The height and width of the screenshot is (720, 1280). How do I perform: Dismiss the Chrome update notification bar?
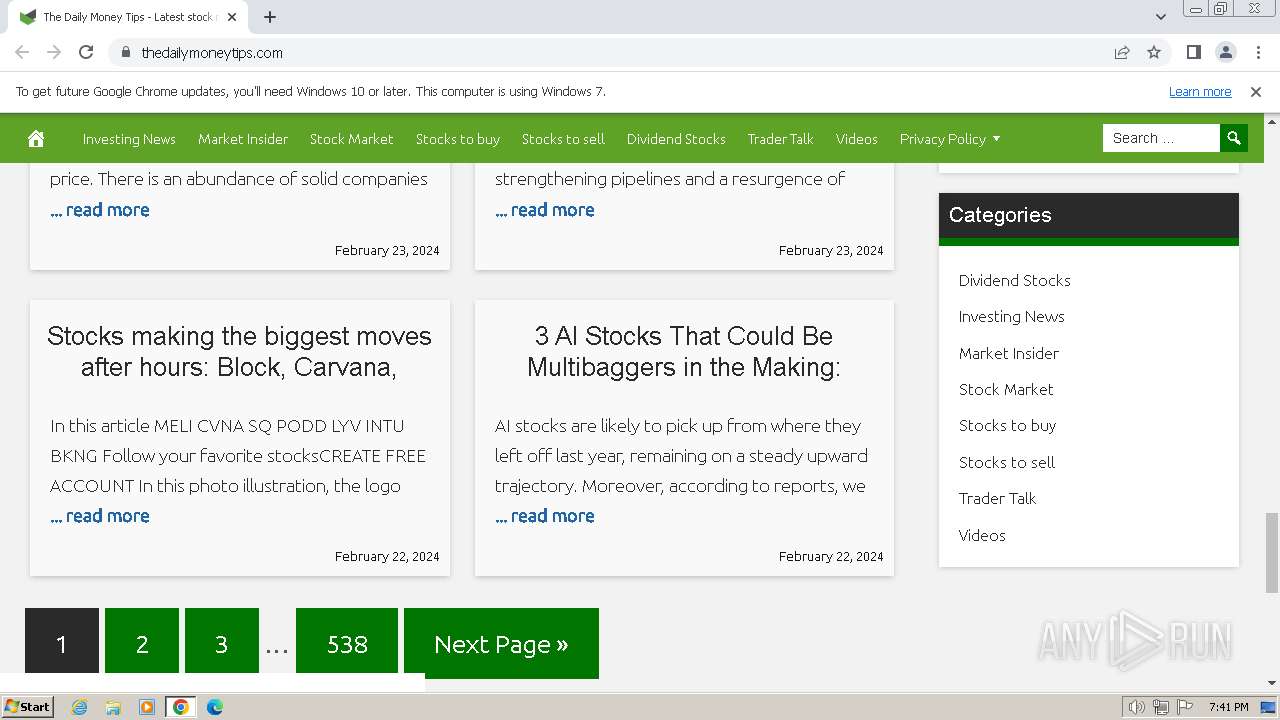click(1256, 91)
